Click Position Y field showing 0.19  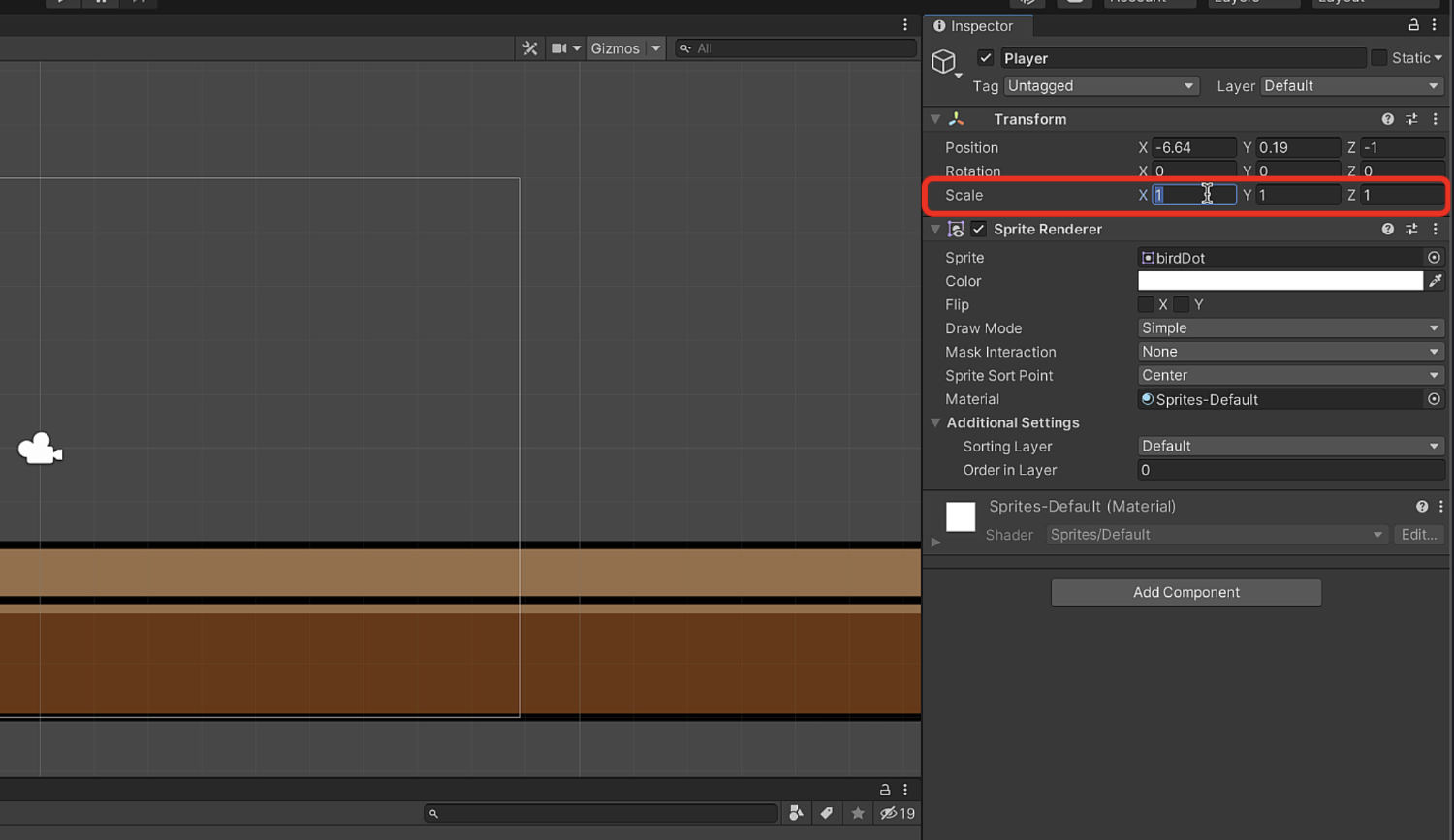(1298, 147)
